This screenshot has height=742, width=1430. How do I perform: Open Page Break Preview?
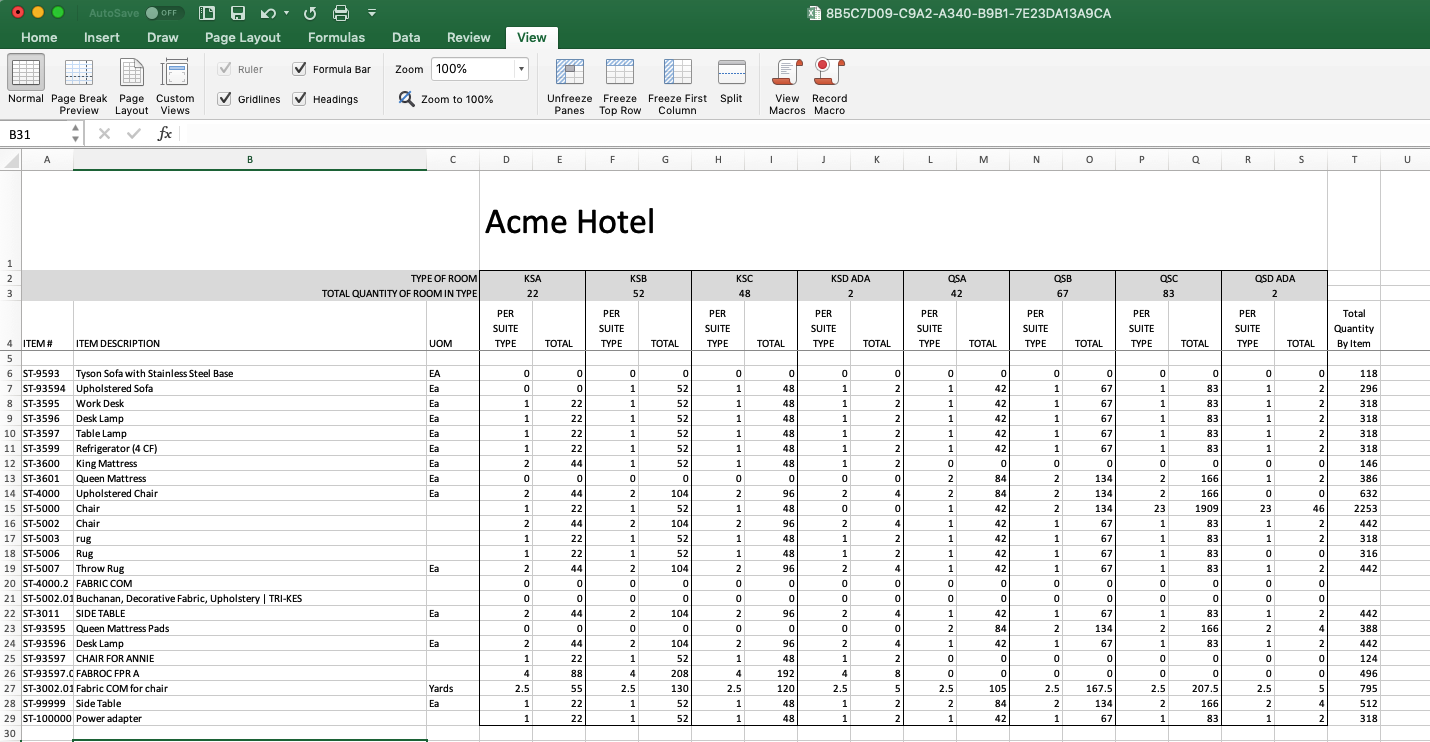coord(79,86)
